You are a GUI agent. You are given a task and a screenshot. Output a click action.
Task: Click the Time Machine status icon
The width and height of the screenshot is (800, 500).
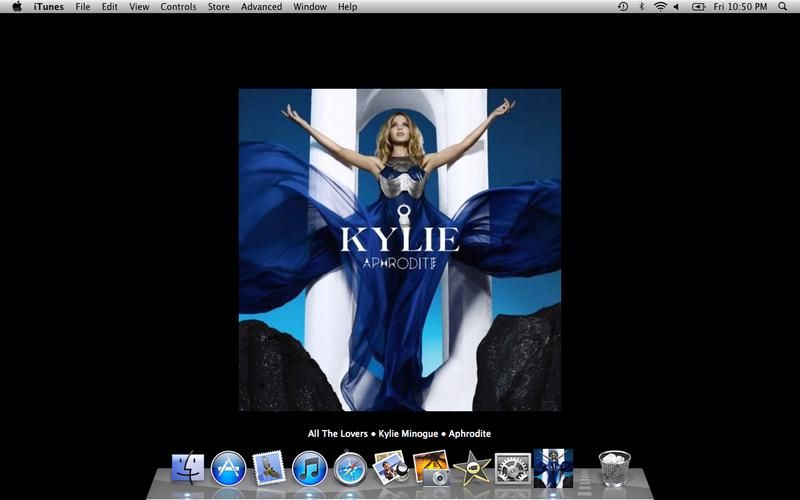623,7
